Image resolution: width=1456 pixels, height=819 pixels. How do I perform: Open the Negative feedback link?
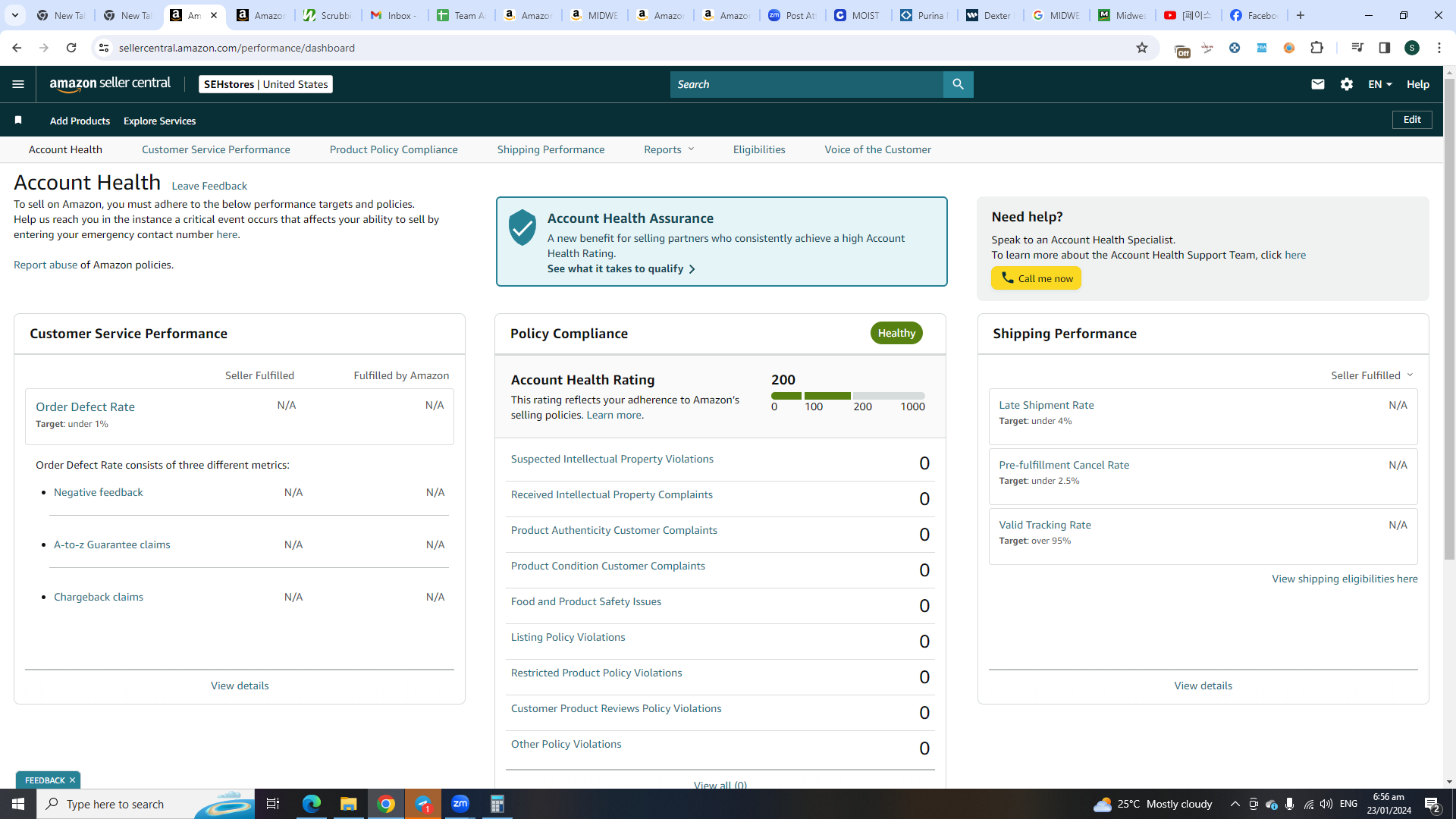(99, 492)
